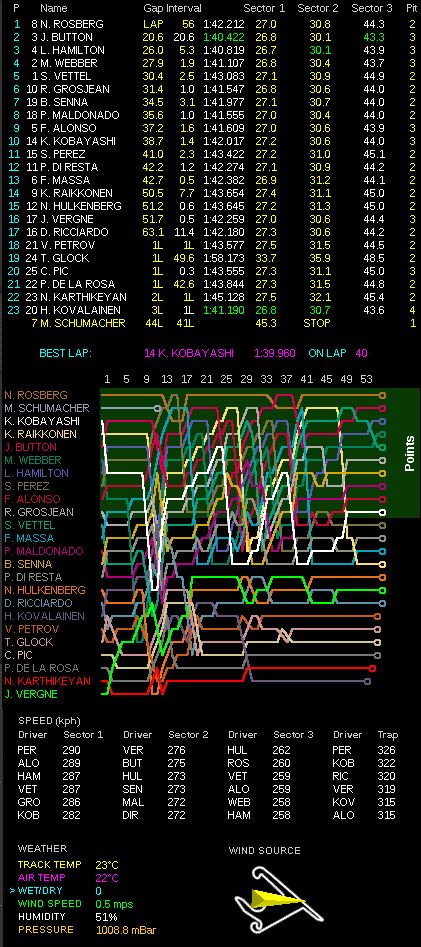Click M. SCHUMACHER's STOP status
421x947 pixels.
[317, 323]
